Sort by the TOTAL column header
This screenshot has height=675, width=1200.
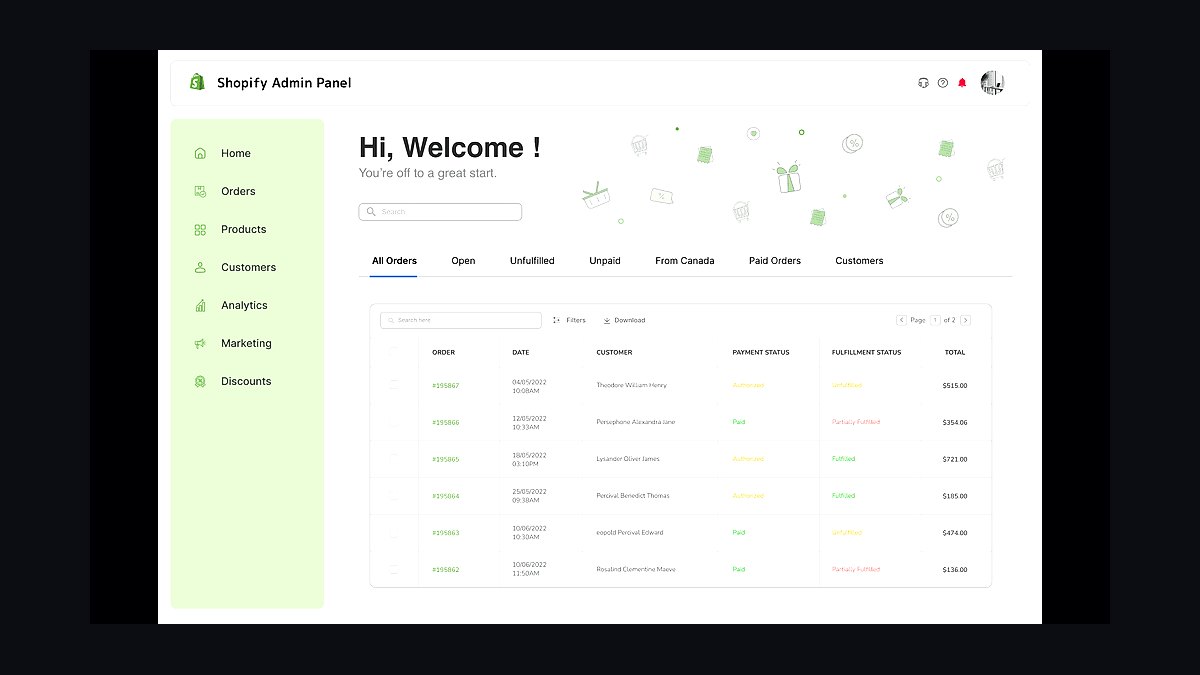point(955,352)
